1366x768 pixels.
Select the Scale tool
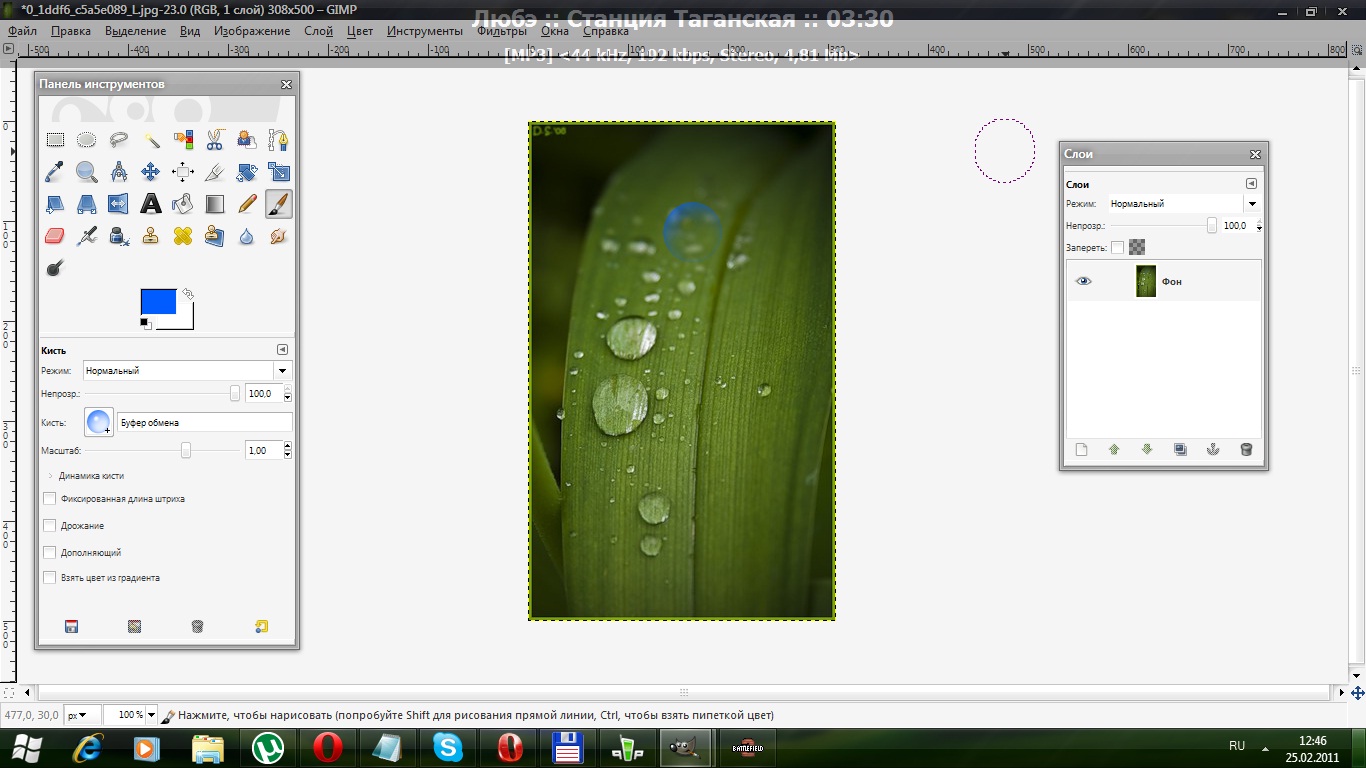[279, 172]
